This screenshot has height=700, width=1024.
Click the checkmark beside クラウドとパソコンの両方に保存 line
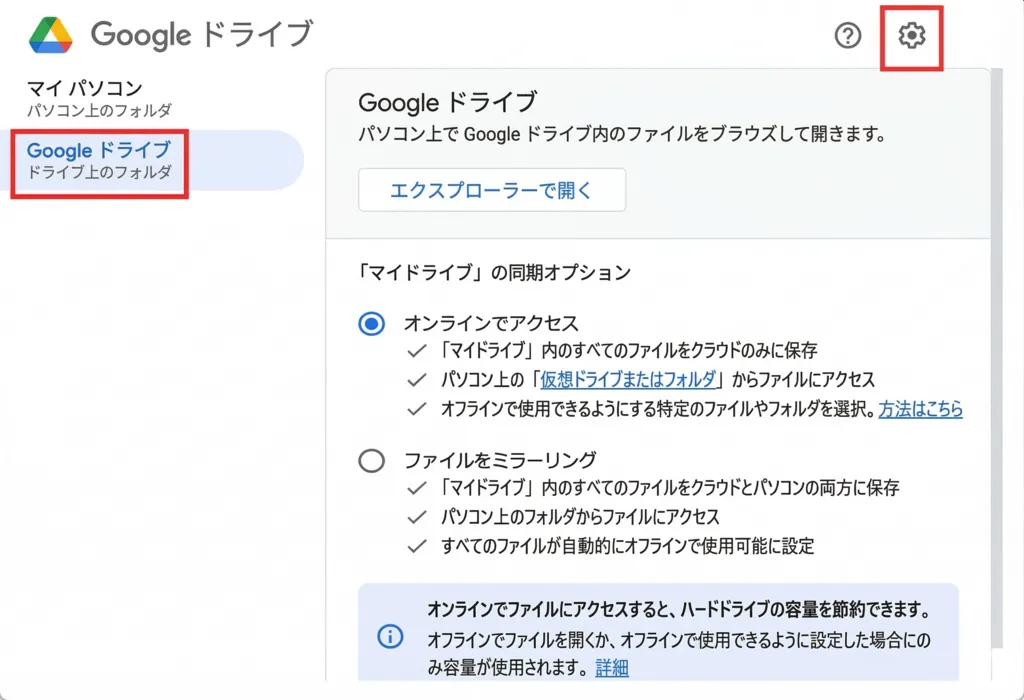(417, 488)
